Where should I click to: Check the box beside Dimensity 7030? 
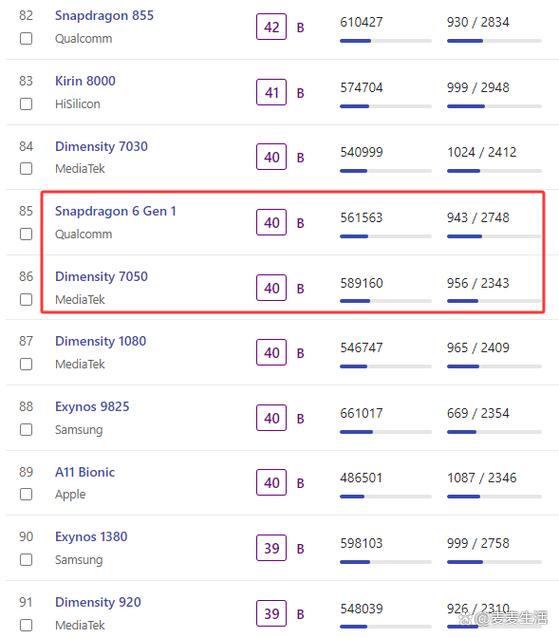(x=26, y=168)
